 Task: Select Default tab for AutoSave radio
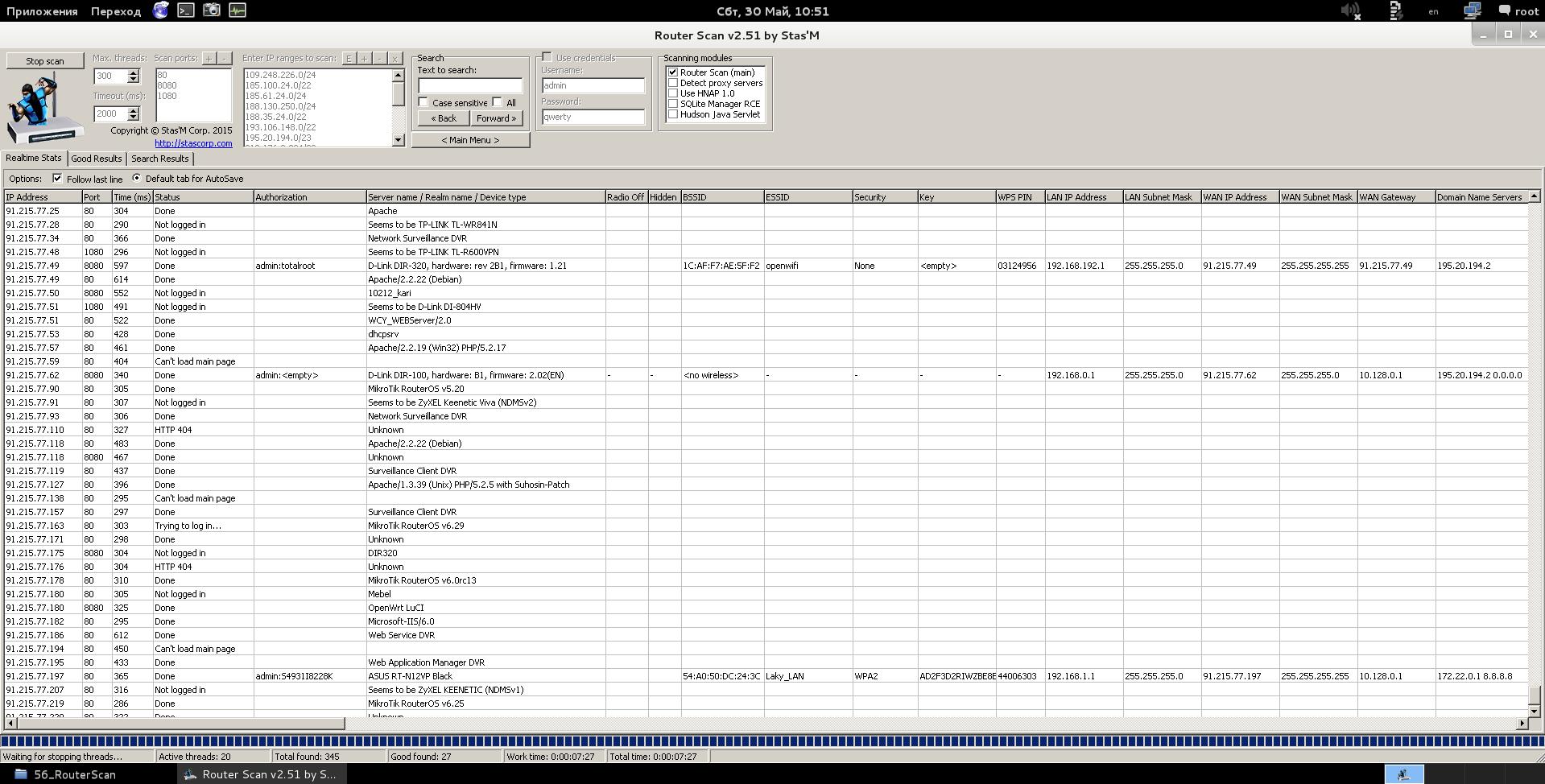point(136,178)
